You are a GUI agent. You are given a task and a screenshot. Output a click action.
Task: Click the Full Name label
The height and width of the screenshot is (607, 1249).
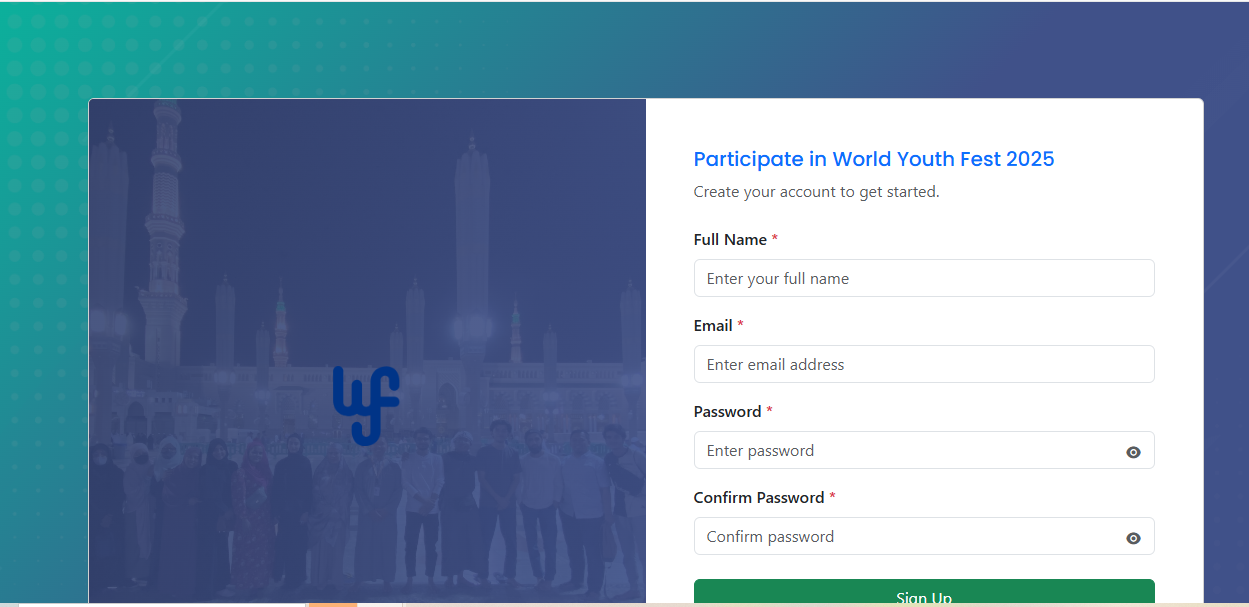tap(730, 240)
